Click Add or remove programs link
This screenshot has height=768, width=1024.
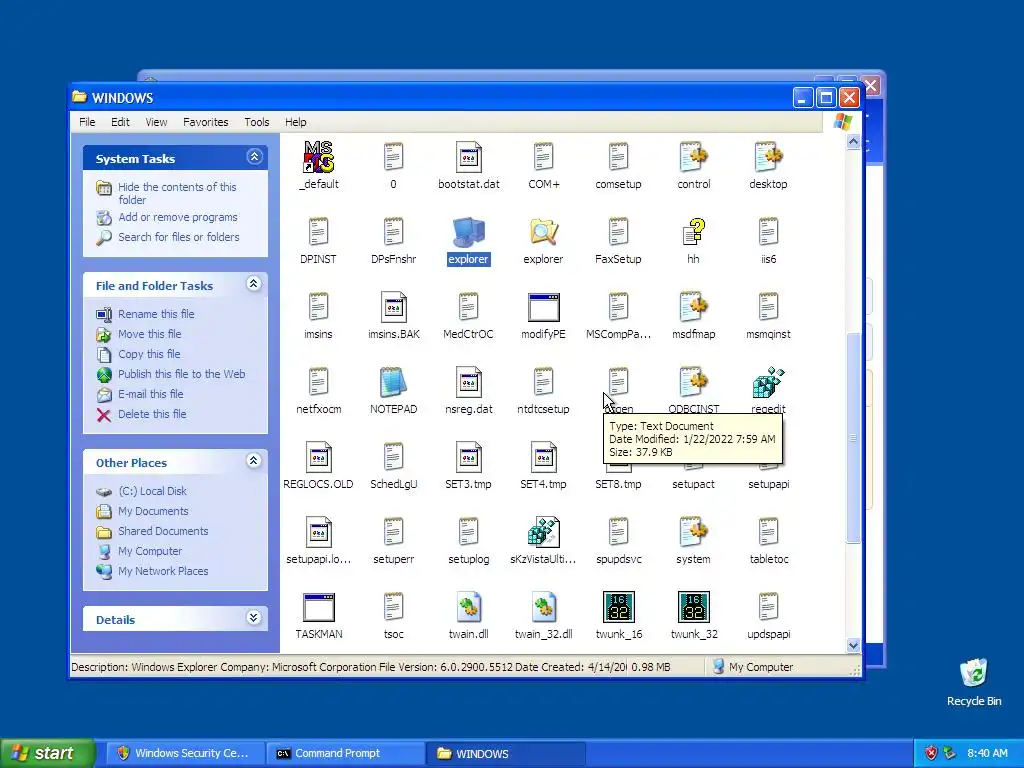[178, 217]
